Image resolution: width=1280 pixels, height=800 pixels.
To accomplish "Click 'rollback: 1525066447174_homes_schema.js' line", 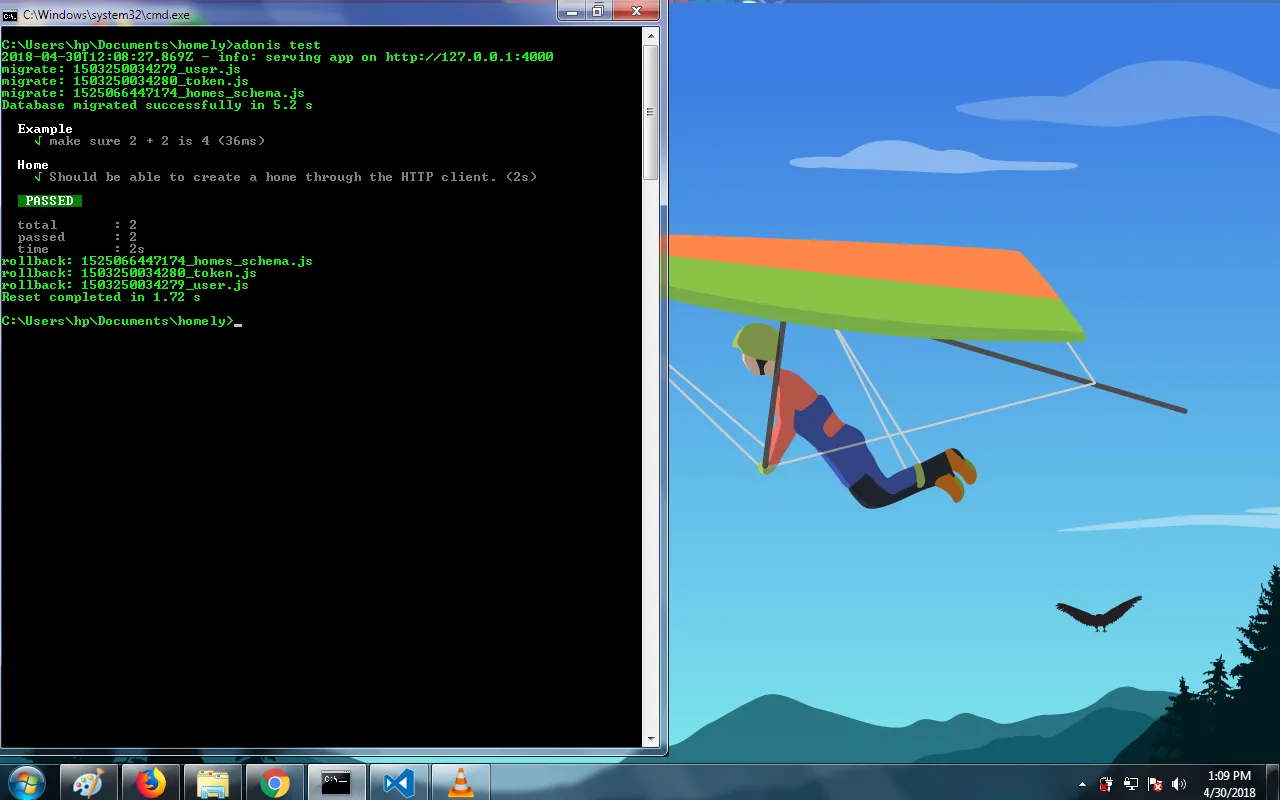I will (157, 261).
